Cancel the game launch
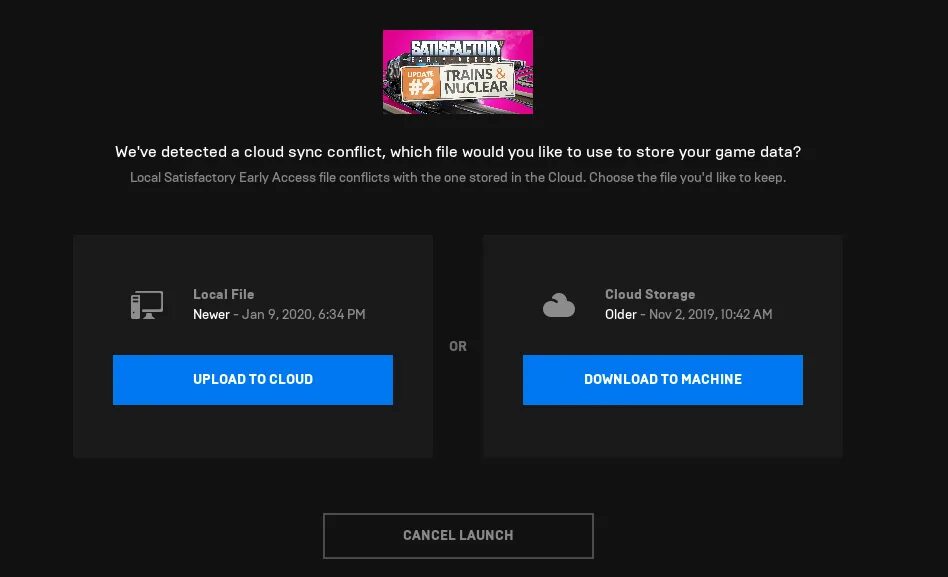 click(458, 536)
